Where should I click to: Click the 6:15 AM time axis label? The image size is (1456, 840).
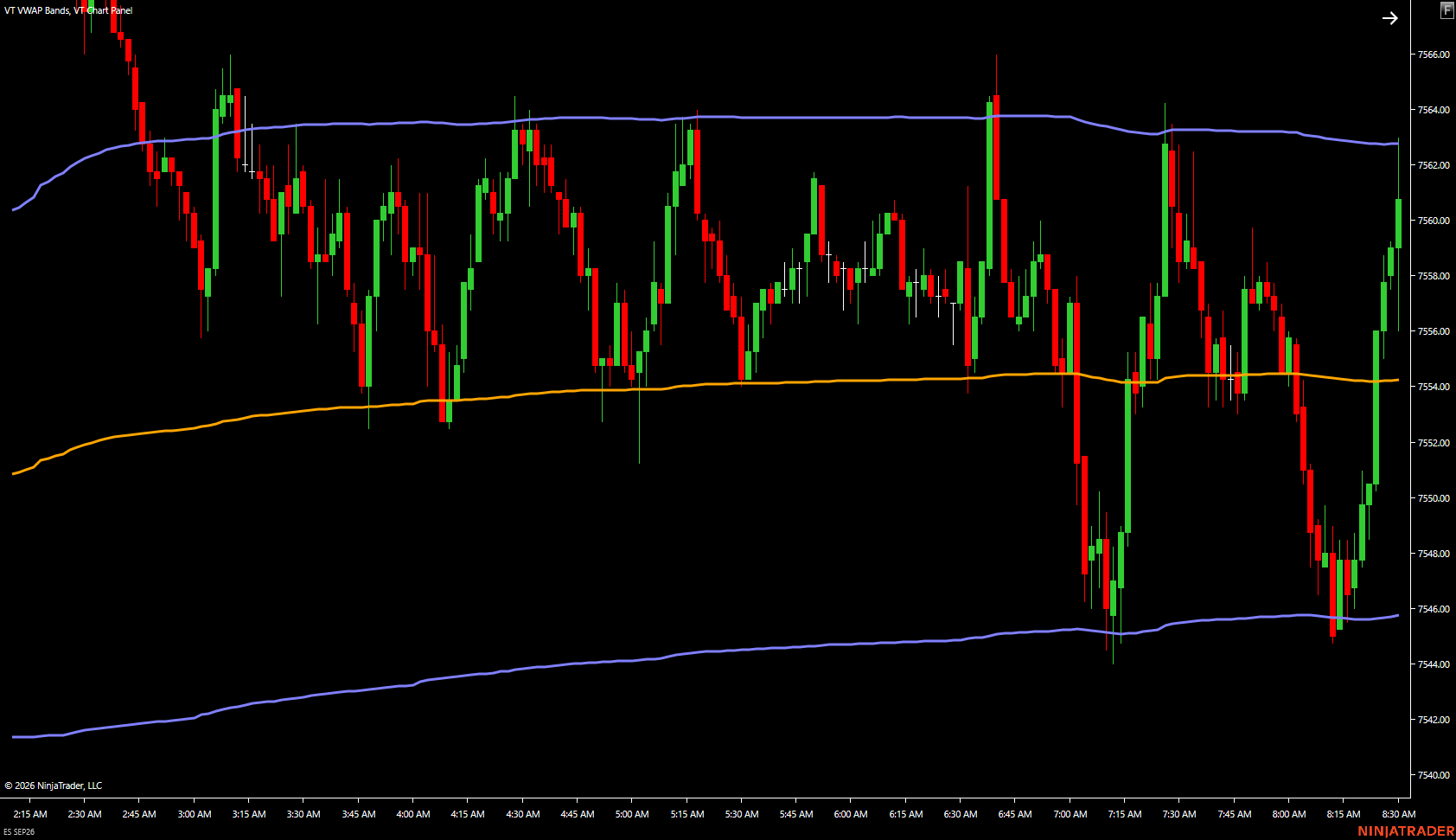pos(906,814)
